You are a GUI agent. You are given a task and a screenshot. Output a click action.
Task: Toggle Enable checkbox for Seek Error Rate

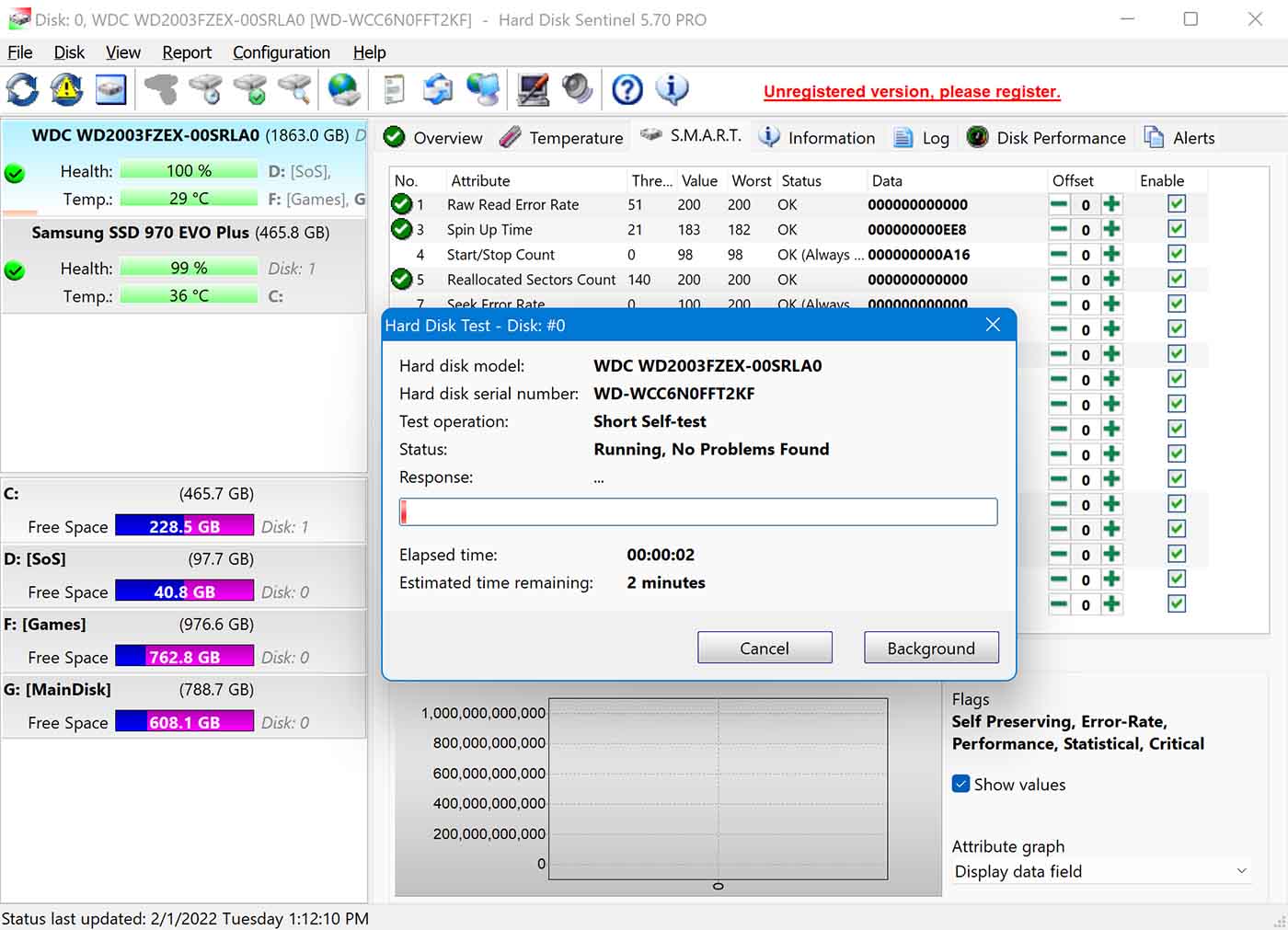[1177, 304]
